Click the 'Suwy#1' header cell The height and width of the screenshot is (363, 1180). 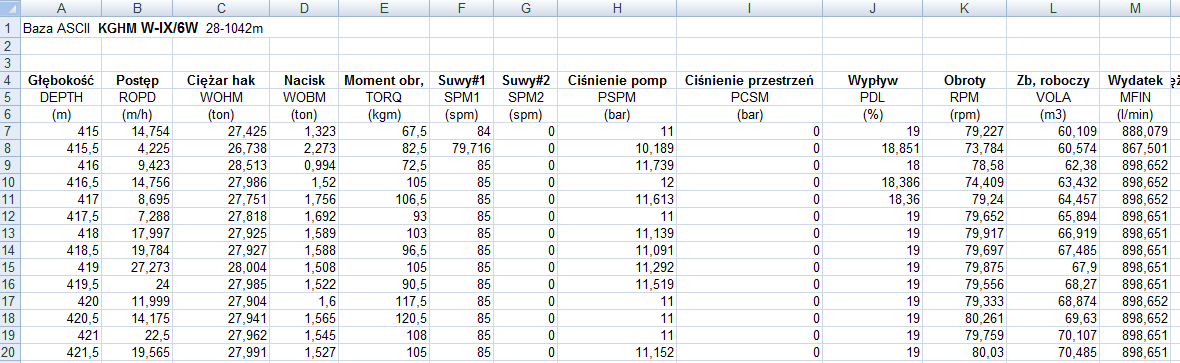[x=461, y=80]
